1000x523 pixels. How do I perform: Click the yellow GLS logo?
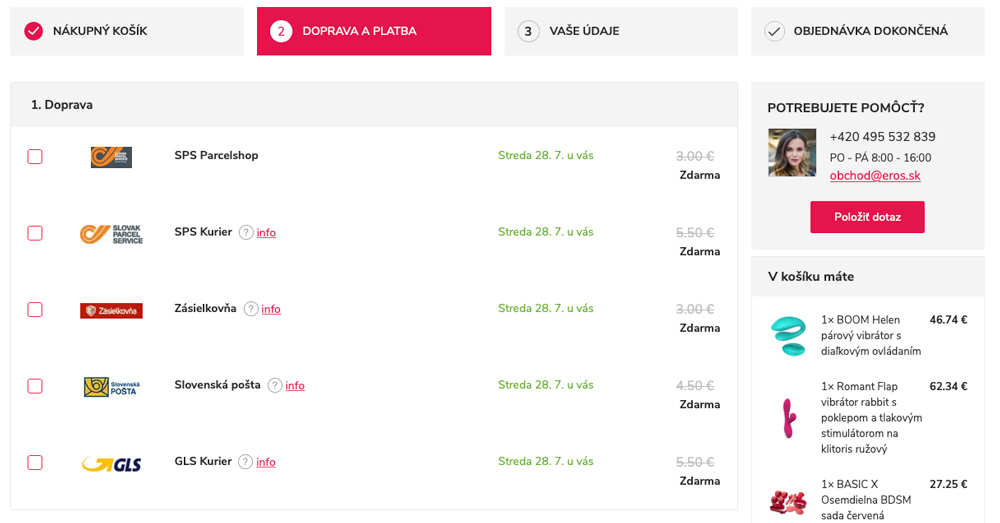(x=112, y=464)
